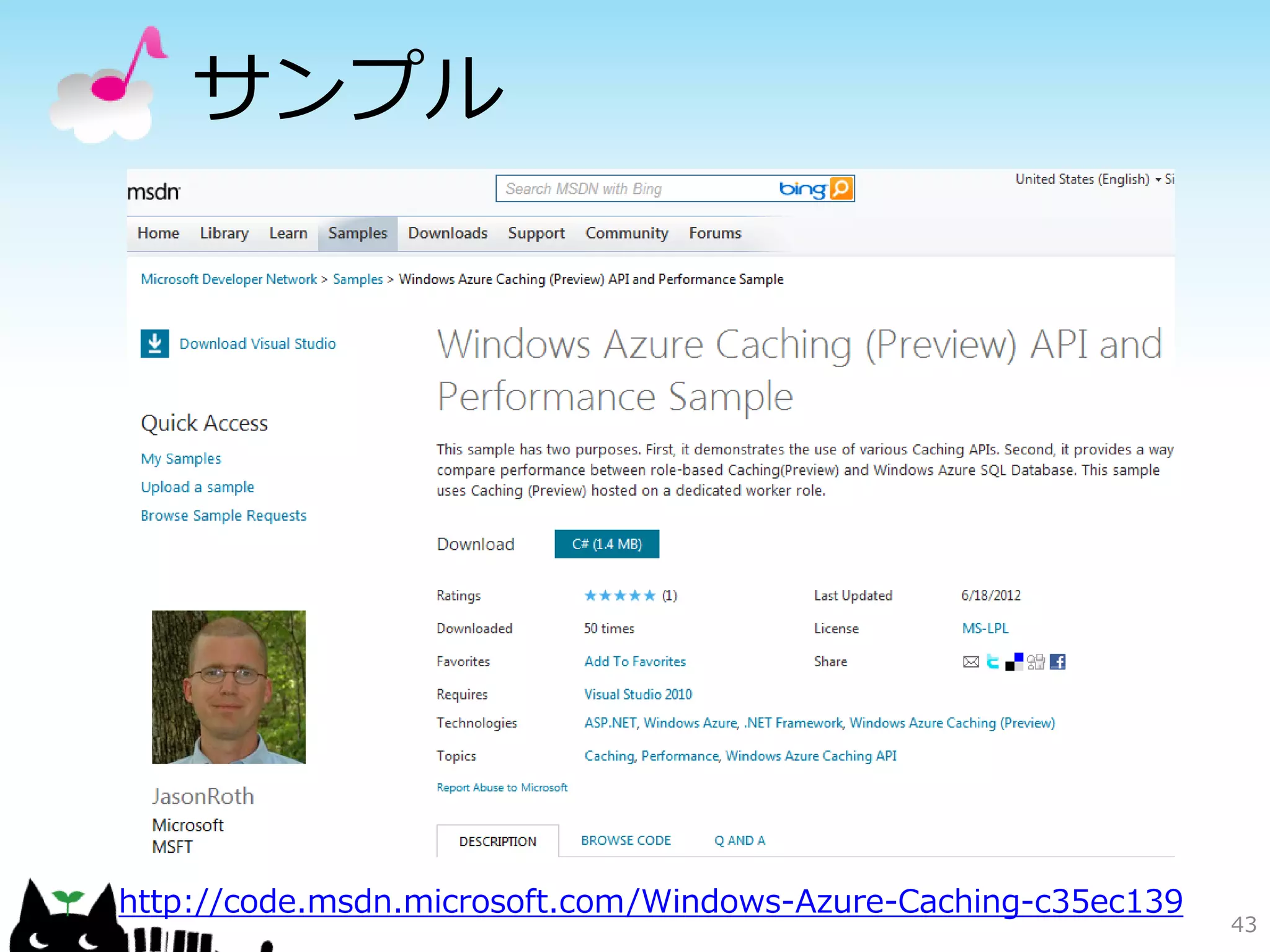Open the Downloads menu item
Viewport: 1270px width, 952px height.
[x=448, y=233]
